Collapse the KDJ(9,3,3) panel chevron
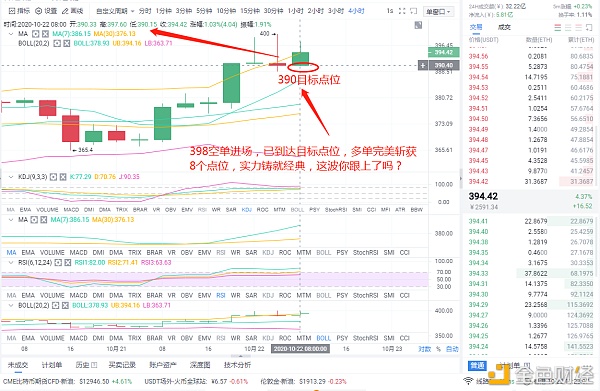This screenshot has height=391, width=600. 11,177
